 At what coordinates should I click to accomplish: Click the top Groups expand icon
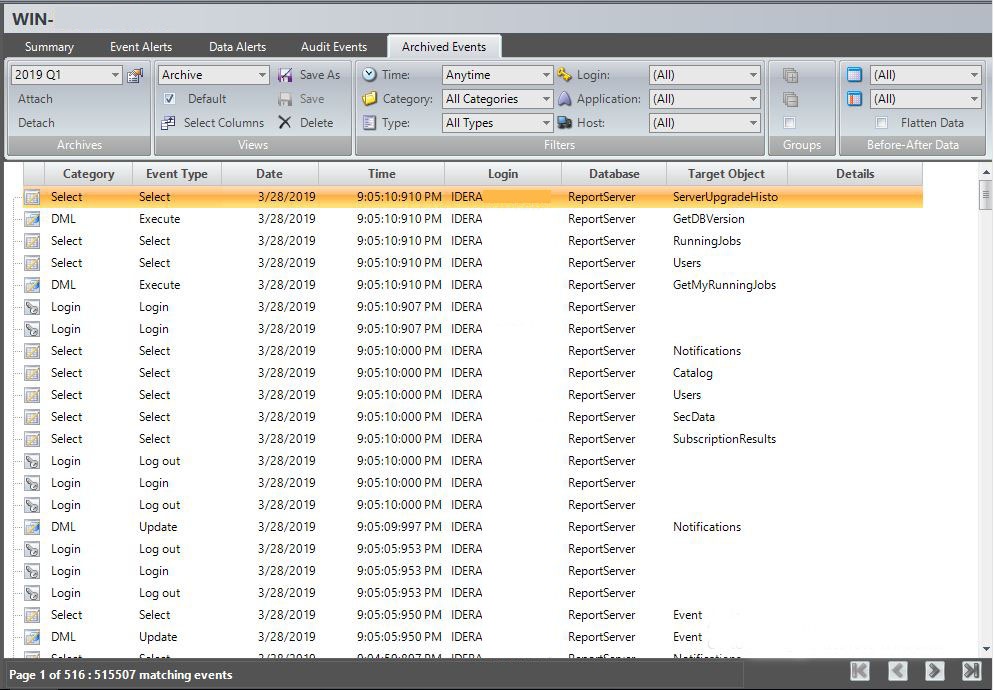pos(790,75)
